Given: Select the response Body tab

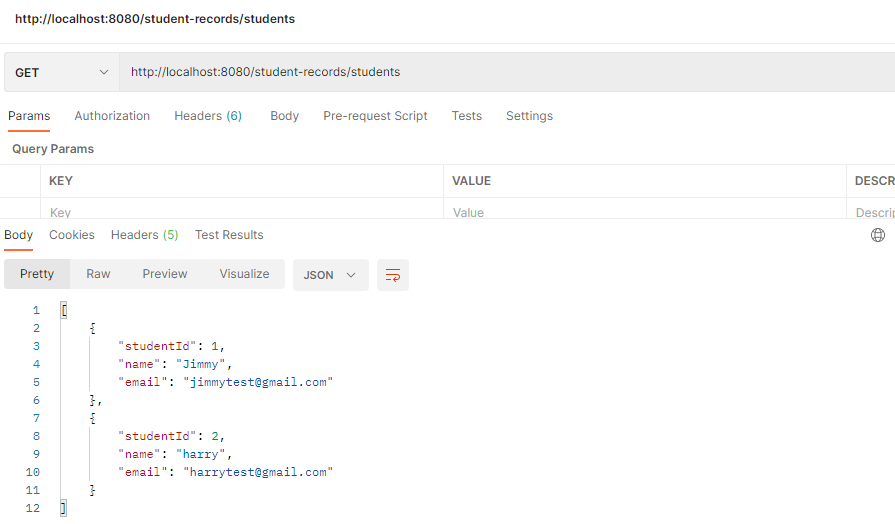Looking at the screenshot, I should click(x=18, y=235).
